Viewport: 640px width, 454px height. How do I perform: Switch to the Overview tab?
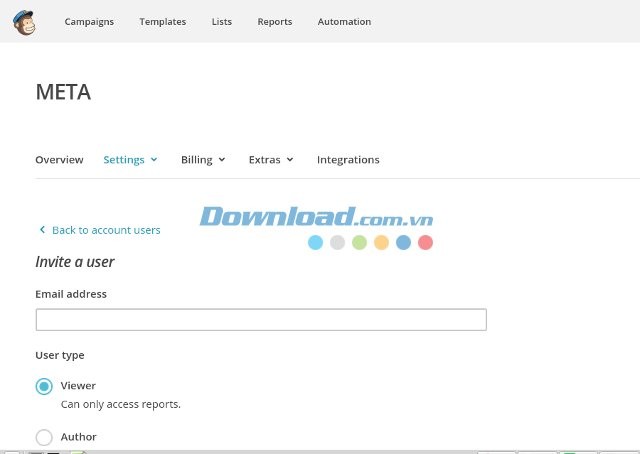point(59,160)
